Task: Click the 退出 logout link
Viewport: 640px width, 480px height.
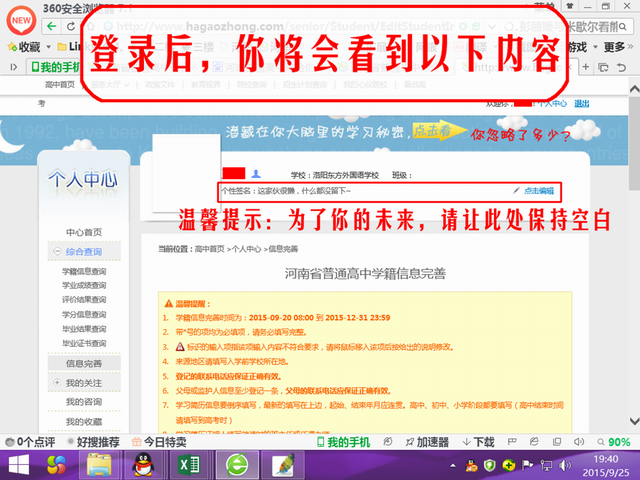Action: click(x=582, y=103)
